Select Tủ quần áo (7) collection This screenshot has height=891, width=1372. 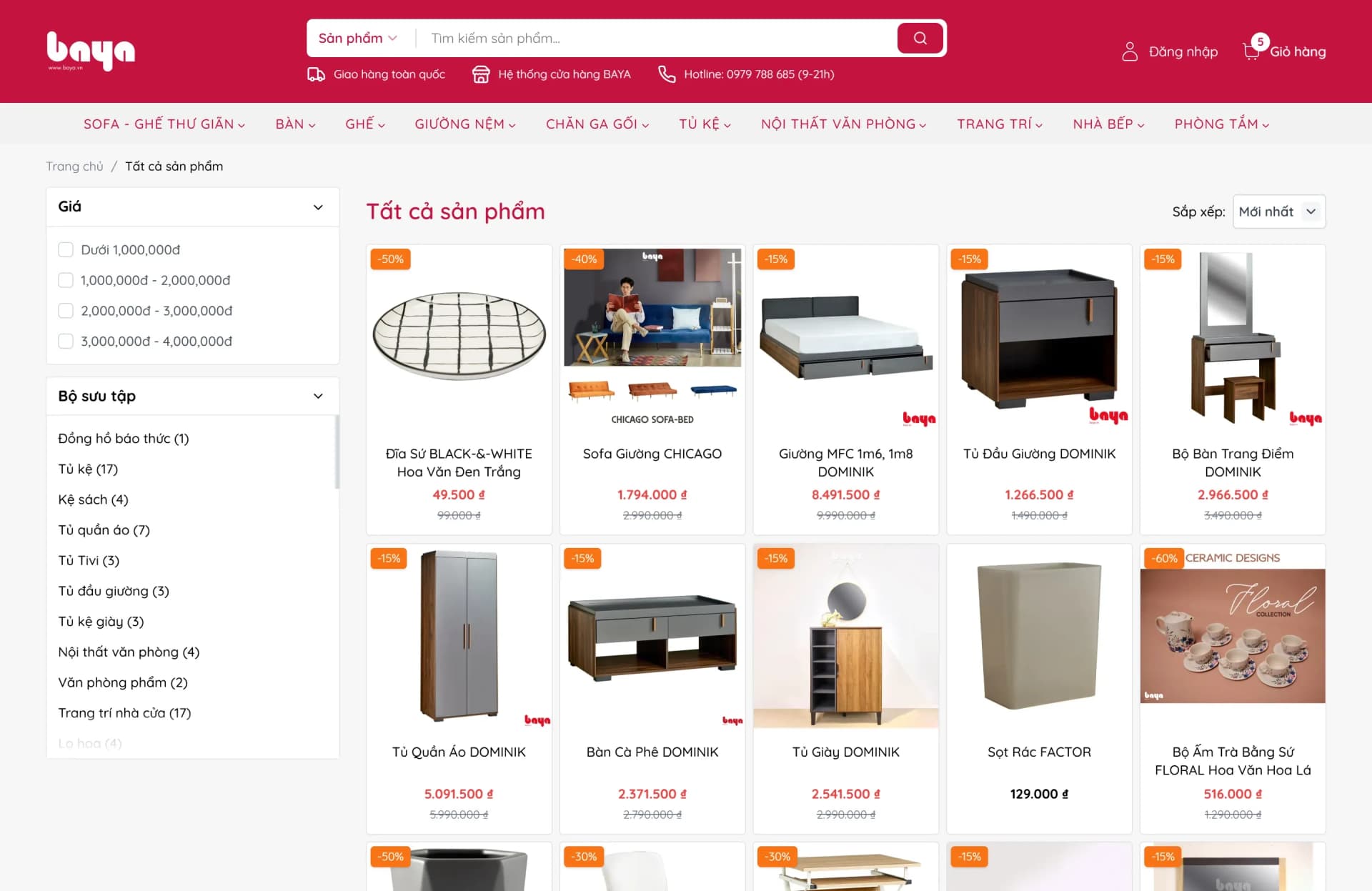coord(104,530)
